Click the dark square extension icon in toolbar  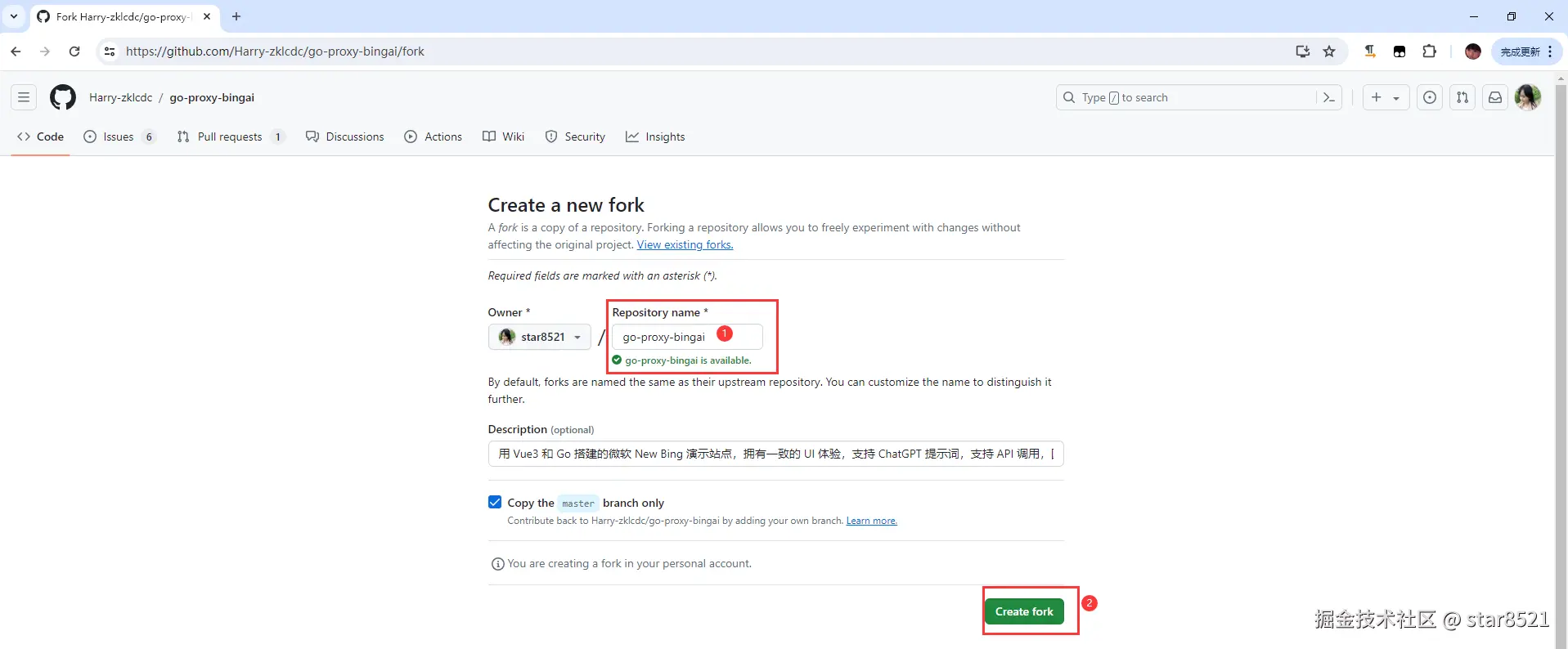click(1400, 51)
